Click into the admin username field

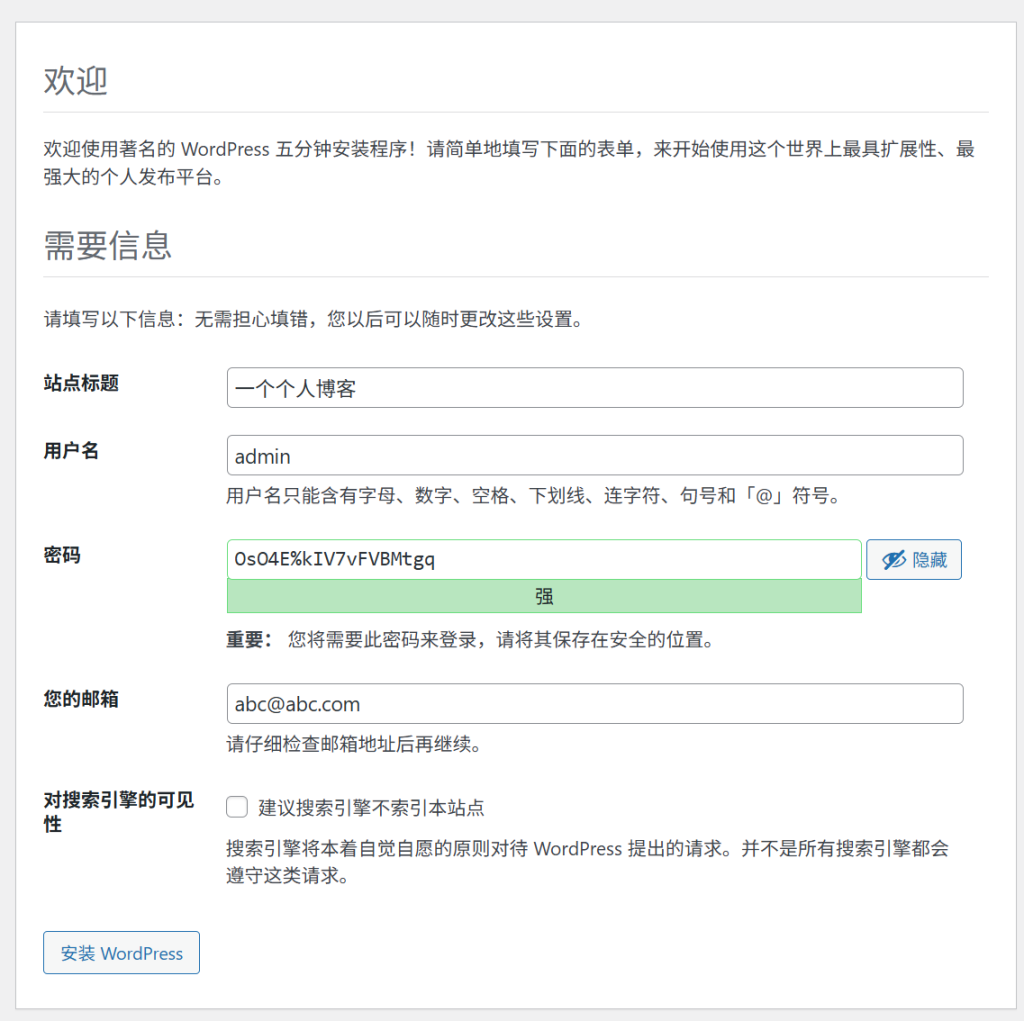pyautogui.click(x=594, y=456)
